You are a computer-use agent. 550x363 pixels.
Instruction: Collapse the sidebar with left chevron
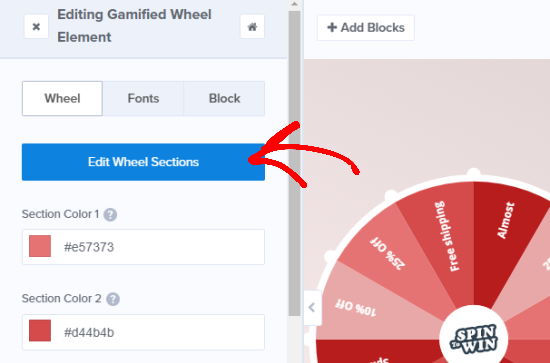pyautogui.click(x=312, y=308)
